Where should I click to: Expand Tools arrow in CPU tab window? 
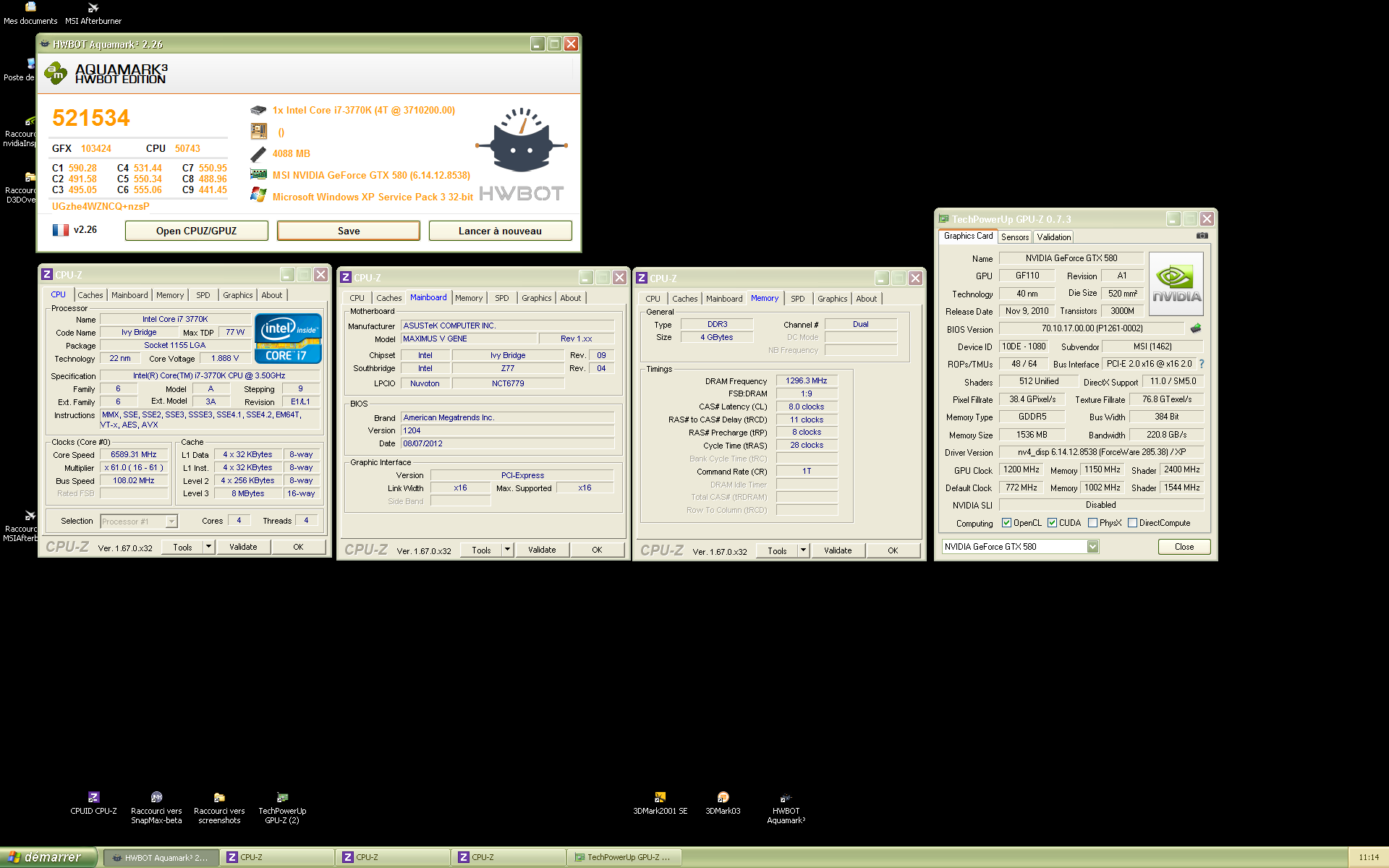pos(208,547)
